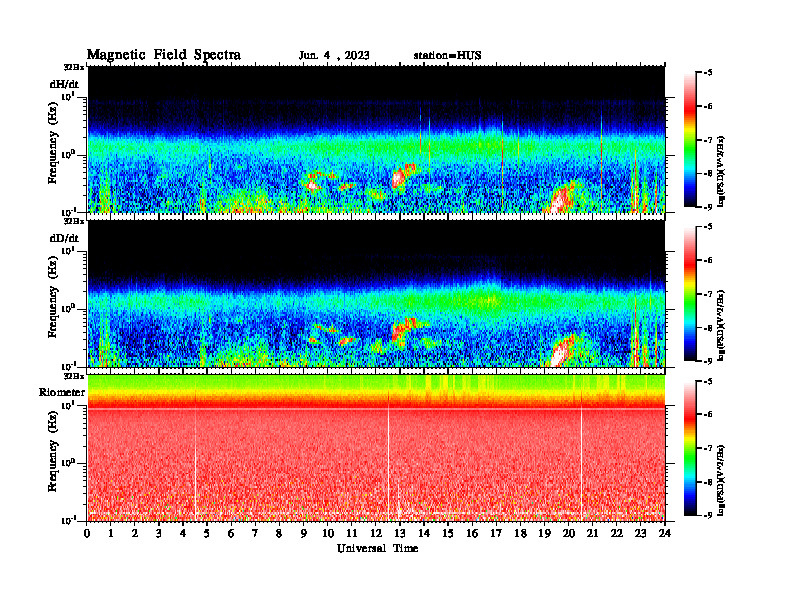Click hour 11 on Universal Time axis
Image resolution: width=792 pixels, height=612 pixels.
coord(352,534)
